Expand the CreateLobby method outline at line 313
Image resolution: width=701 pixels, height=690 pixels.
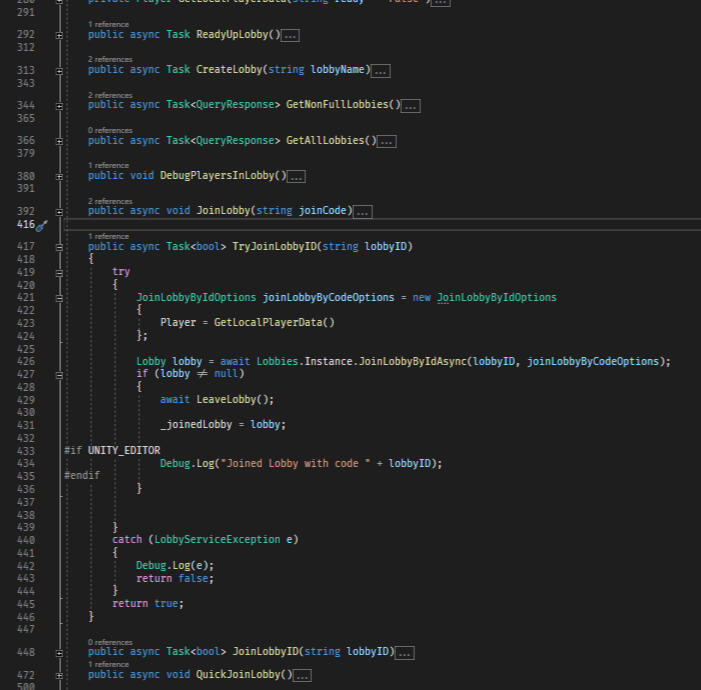pyautogui.click(x=59, y=70)
